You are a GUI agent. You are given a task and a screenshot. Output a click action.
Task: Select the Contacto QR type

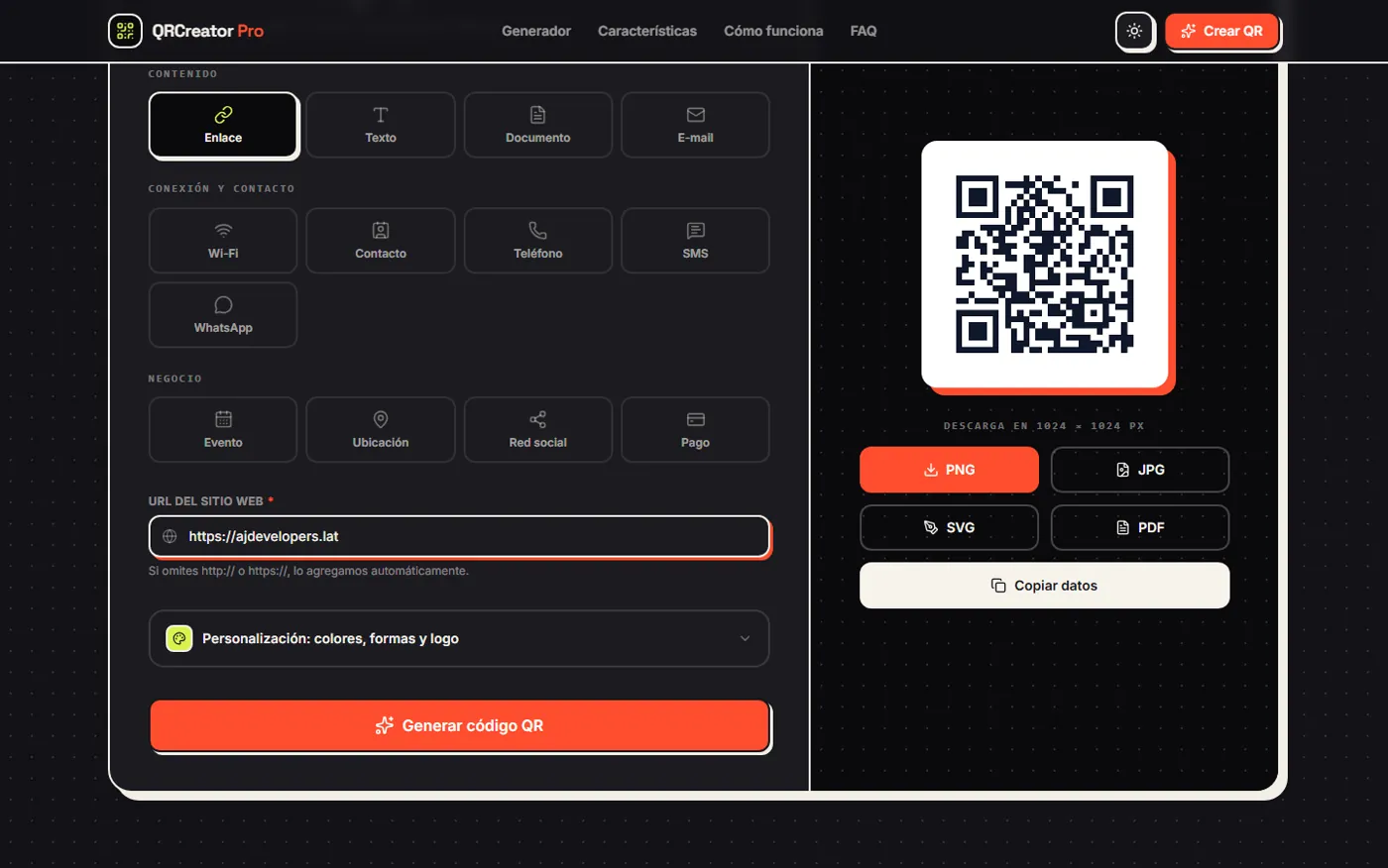[x=381, y=241]
